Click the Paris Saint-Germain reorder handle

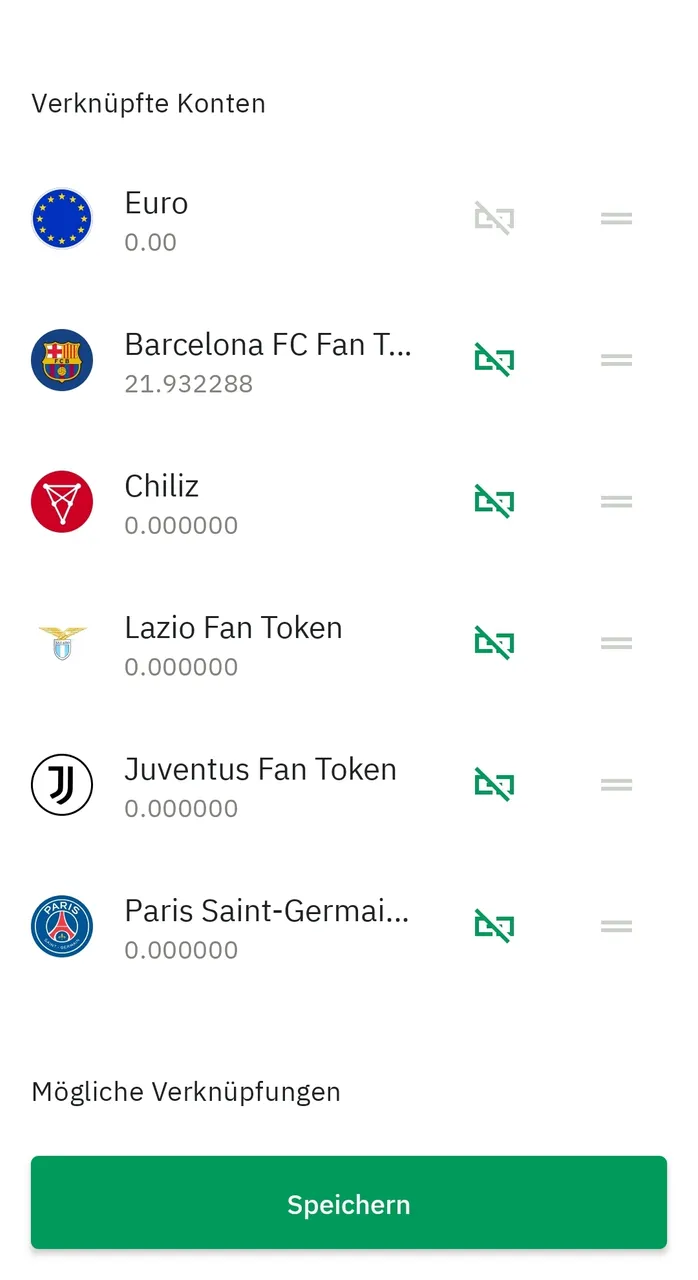[x=616, y=926]
